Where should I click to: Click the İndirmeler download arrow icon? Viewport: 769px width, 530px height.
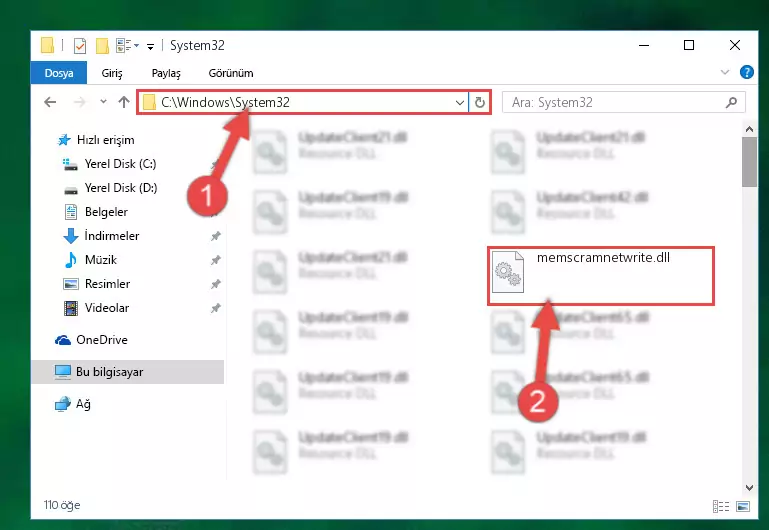[x=71, y=236]
